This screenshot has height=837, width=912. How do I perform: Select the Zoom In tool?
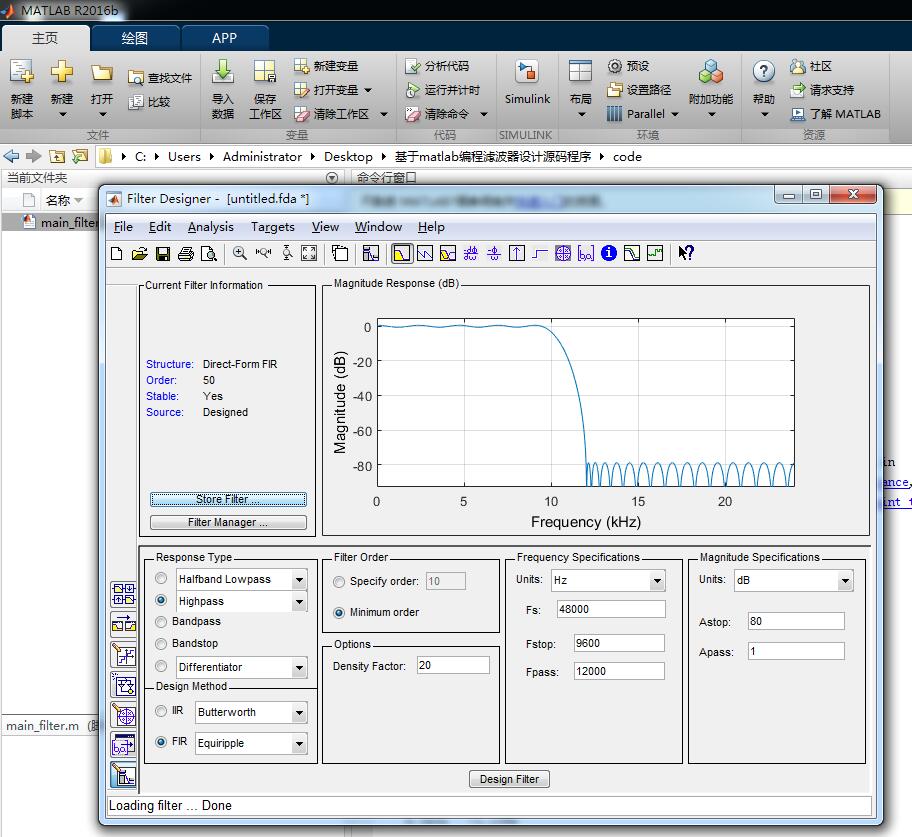click(x=239, y=253)
